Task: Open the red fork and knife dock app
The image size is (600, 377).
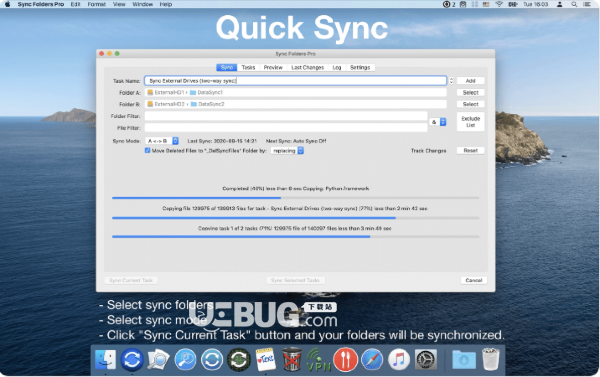Action: pyautogui.click(x=345, y=359)
